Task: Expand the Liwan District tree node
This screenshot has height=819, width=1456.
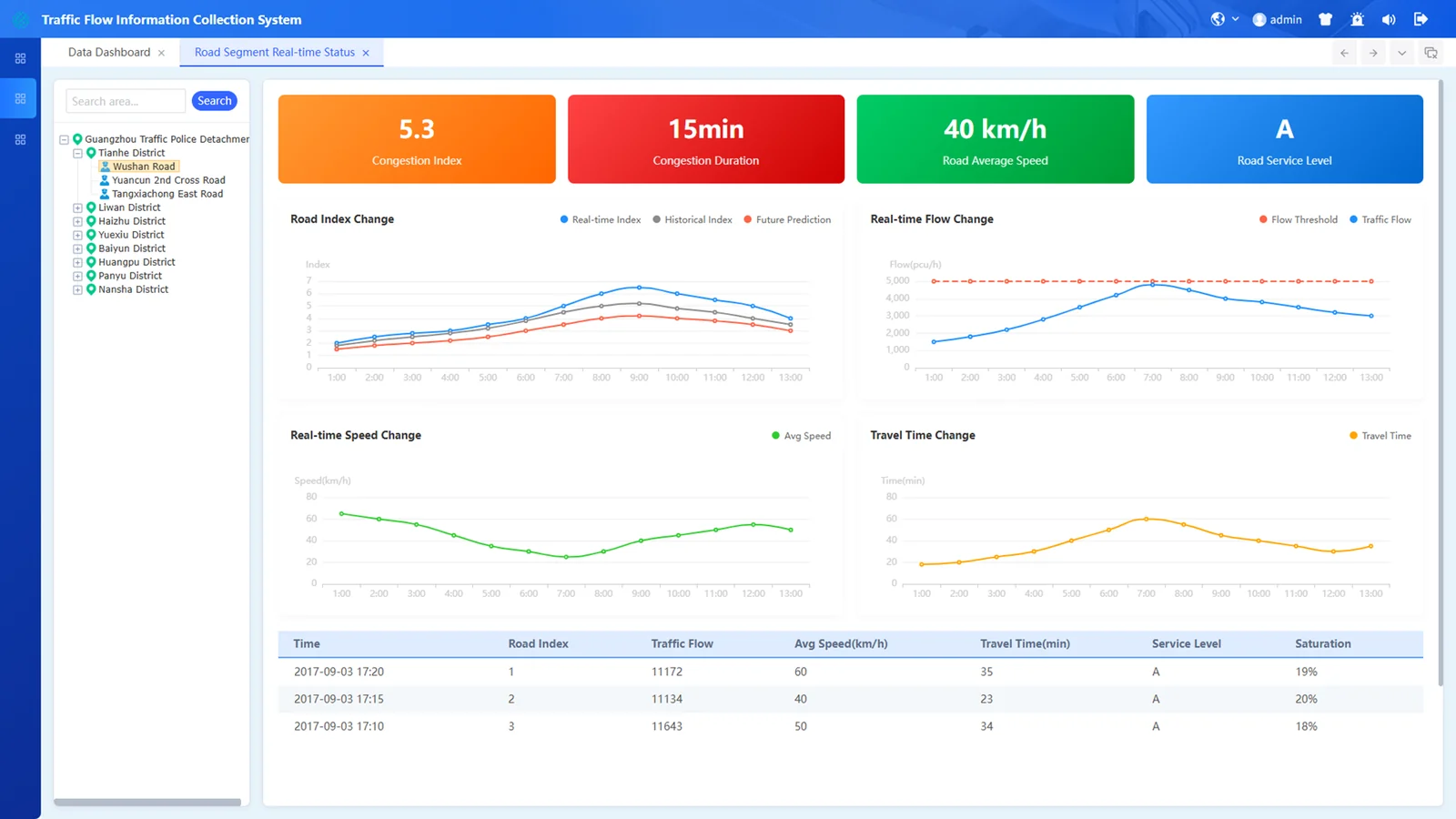Action: tap(77, 207)
